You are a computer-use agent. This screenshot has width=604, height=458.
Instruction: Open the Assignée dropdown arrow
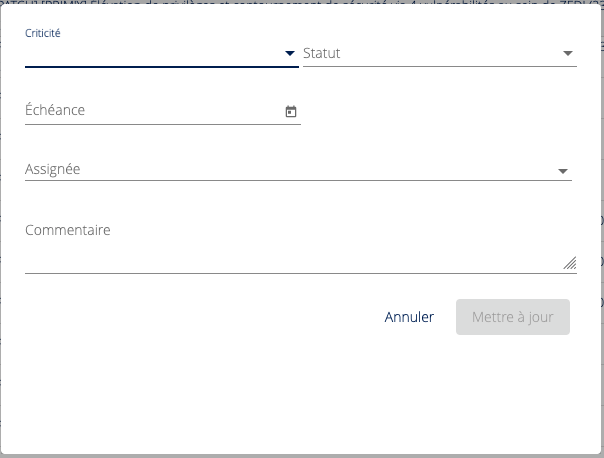563,171
